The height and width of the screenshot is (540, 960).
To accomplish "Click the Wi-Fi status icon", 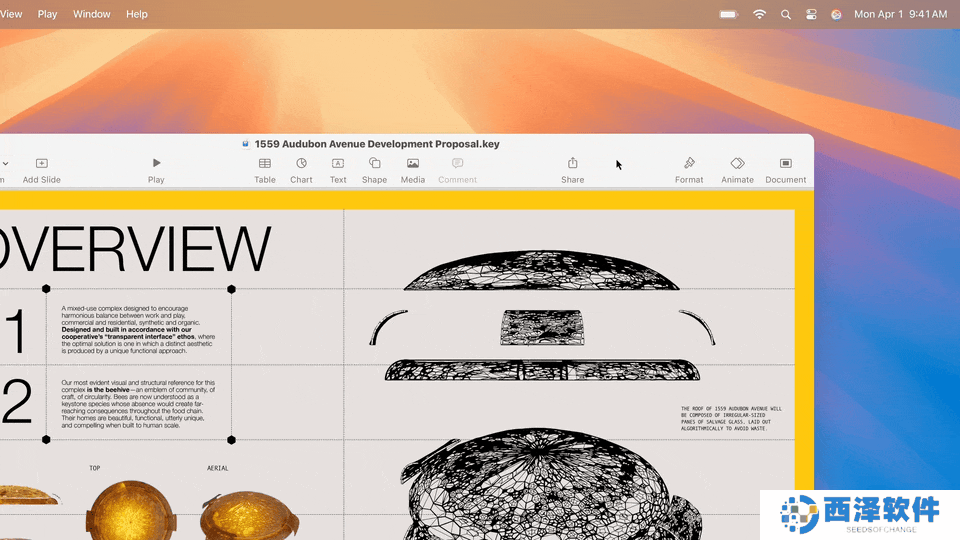I will (759, 14).
